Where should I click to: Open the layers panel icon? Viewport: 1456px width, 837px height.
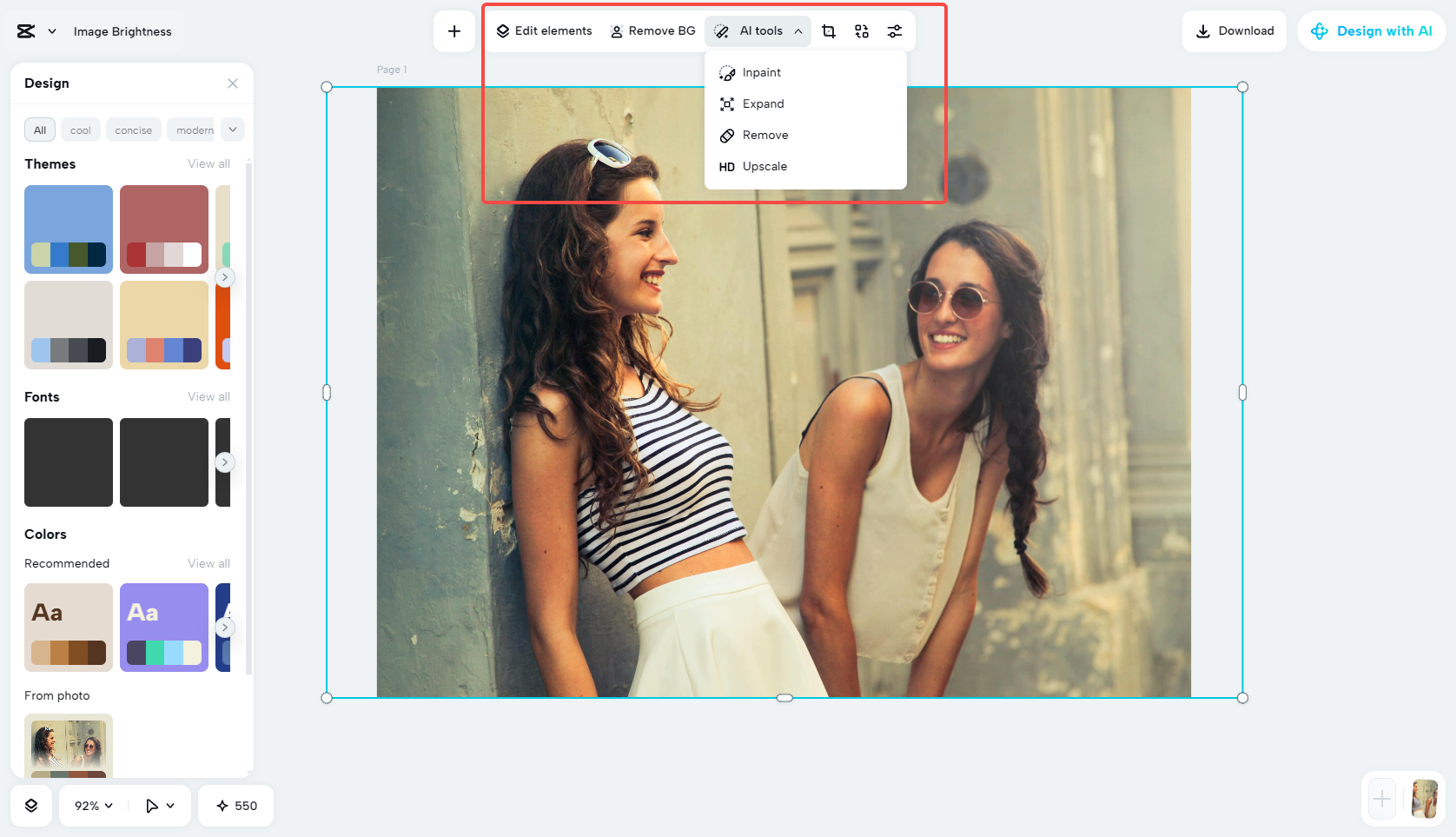click(x=31, y=806)
